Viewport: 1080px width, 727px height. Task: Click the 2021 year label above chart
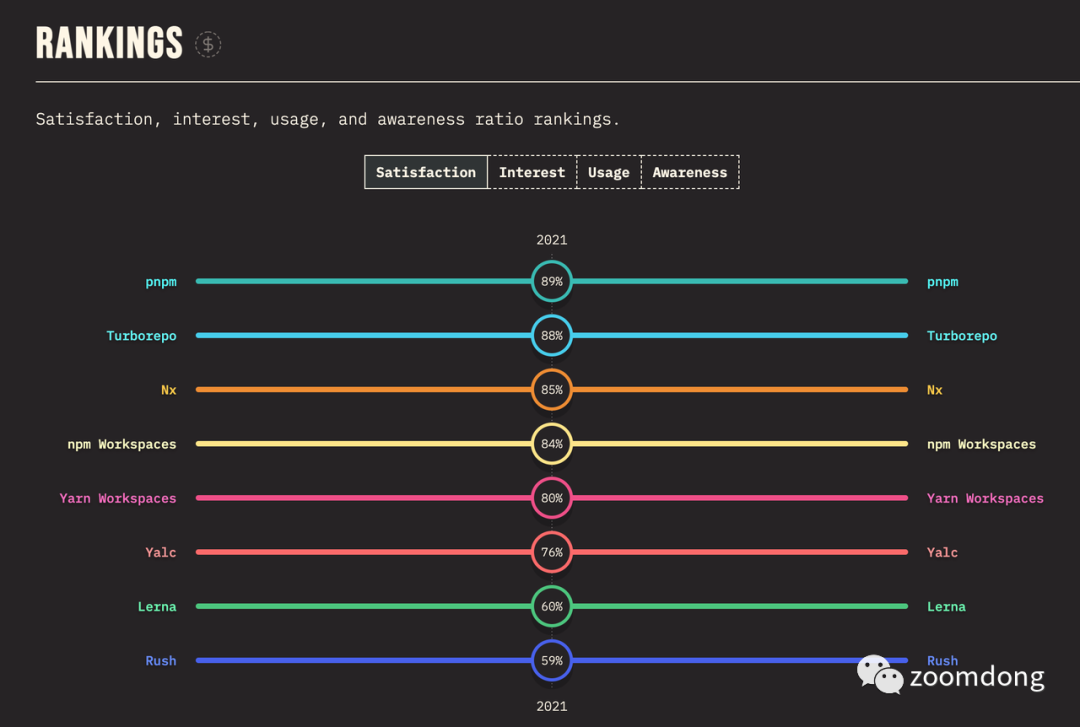click(552, 240)
